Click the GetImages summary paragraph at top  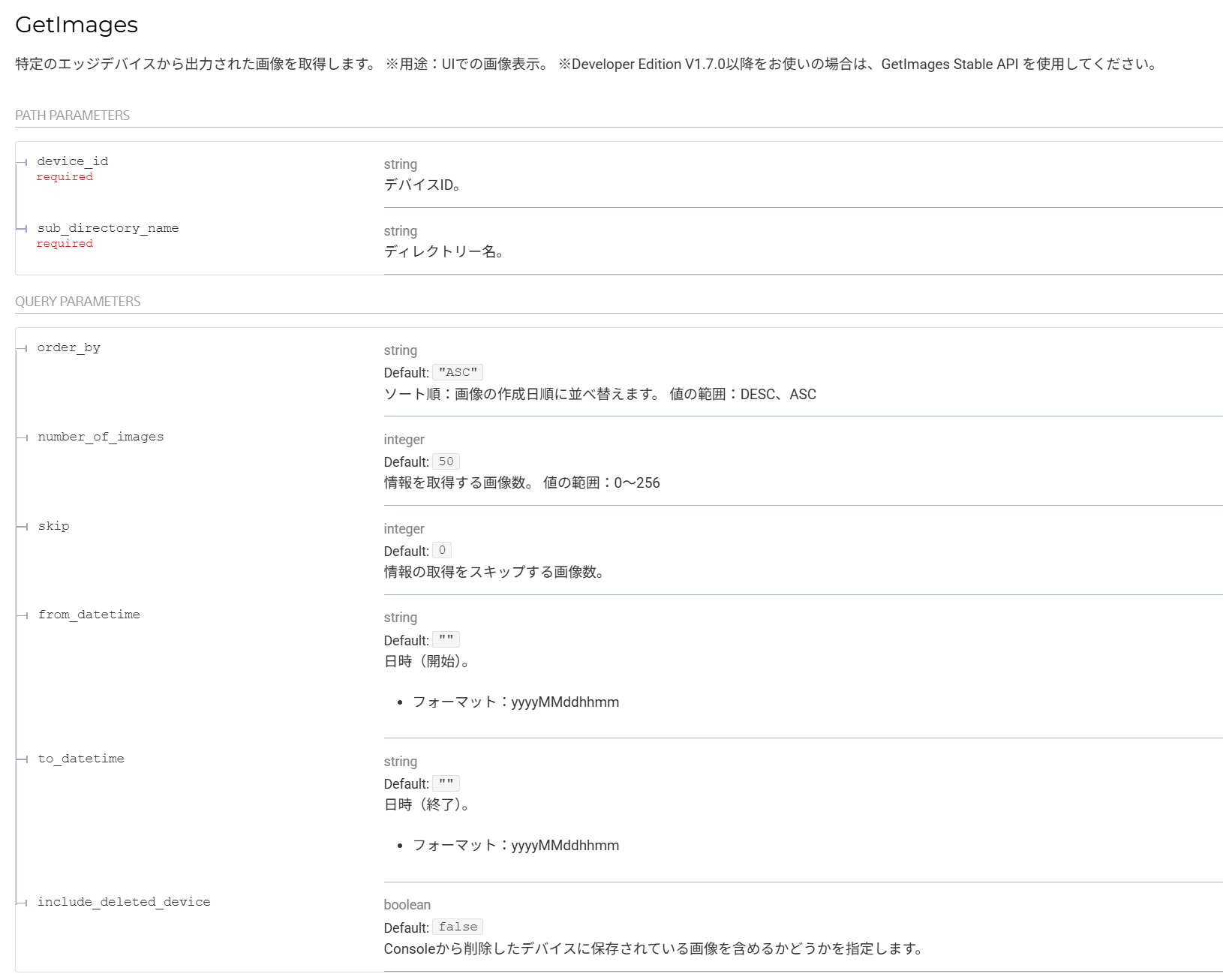click(587, 65)
